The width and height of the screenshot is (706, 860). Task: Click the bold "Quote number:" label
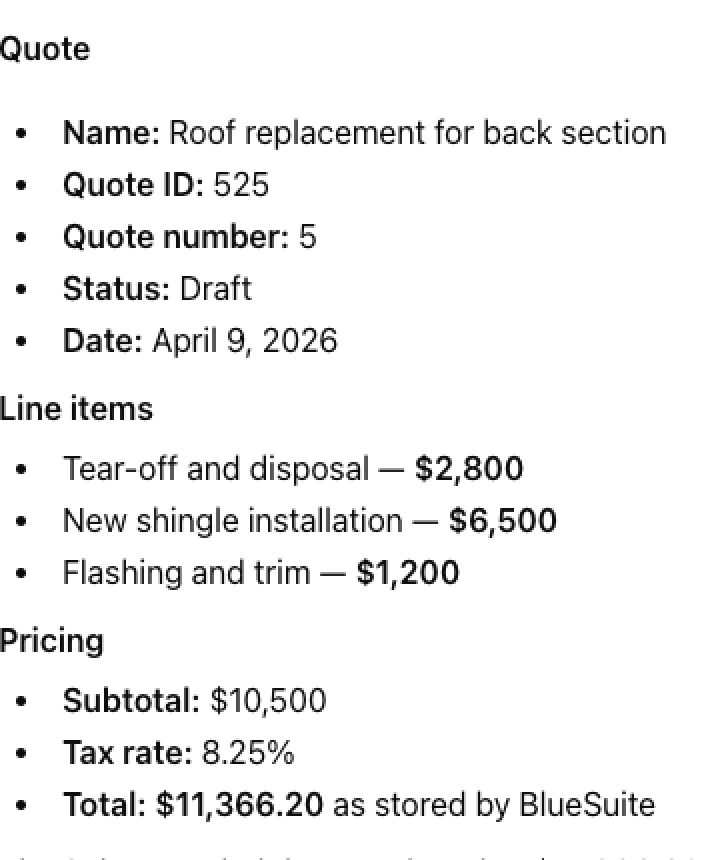pyautogui.click(x=175, y=237)
